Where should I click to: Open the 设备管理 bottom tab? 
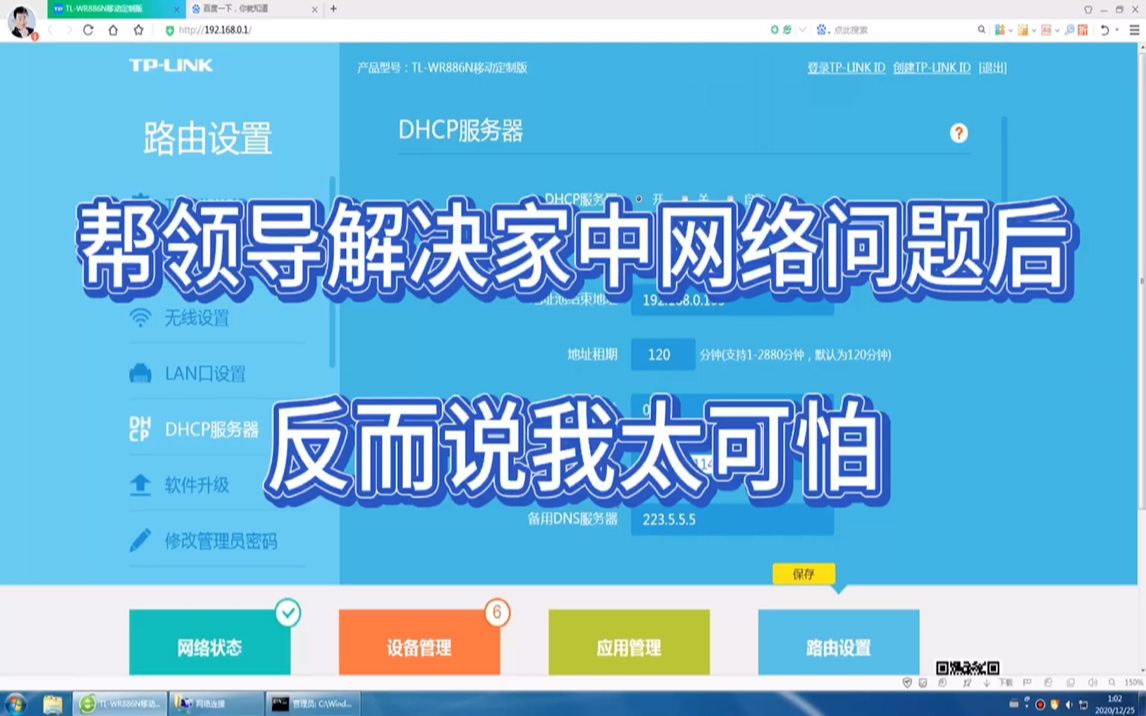(420, 643)
